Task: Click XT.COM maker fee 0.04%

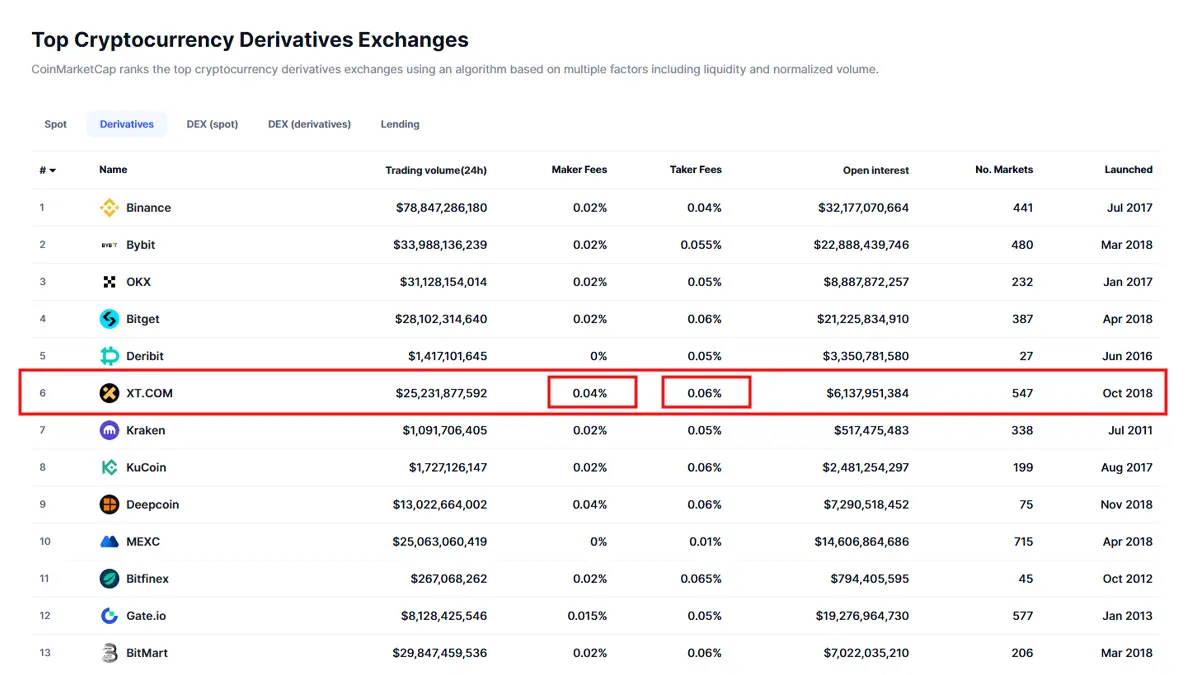Action: pos(590,393)
